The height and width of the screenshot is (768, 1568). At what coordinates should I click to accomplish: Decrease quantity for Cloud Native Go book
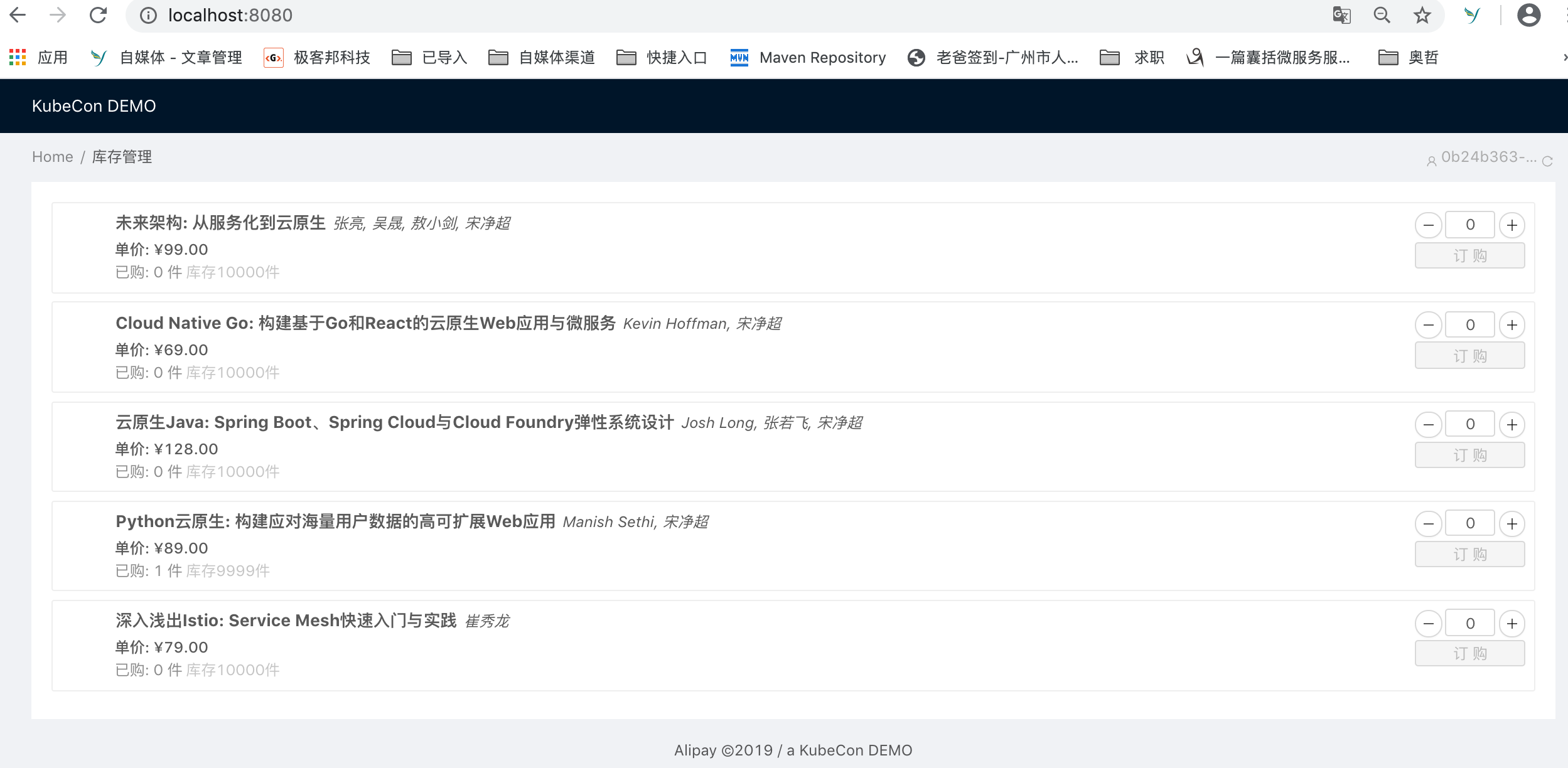[1428, 325]
